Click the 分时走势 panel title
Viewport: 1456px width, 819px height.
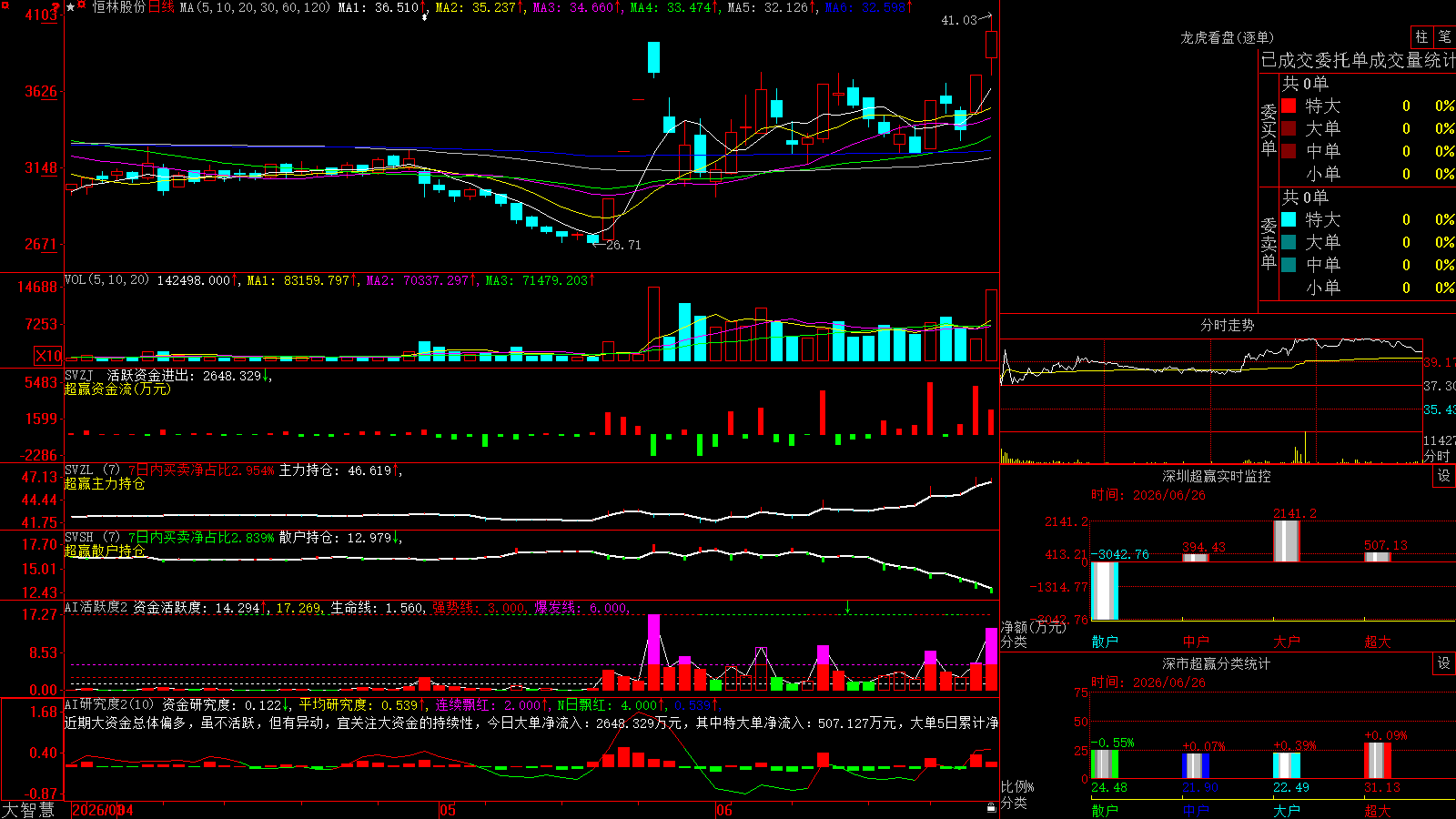pyautogui.click(x=1227, y=325)
